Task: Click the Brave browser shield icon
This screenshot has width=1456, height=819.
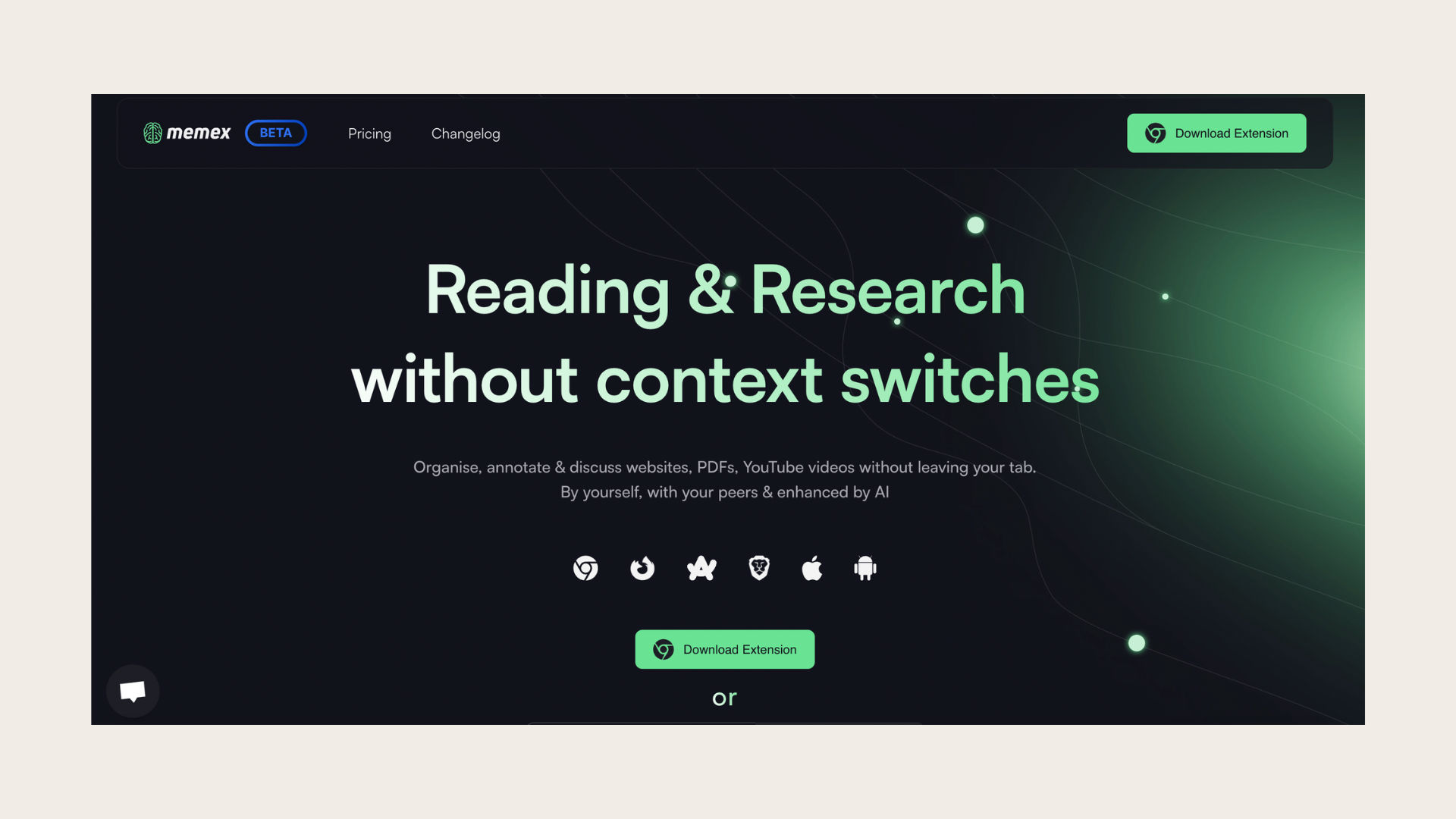Action: coord(757,568)
